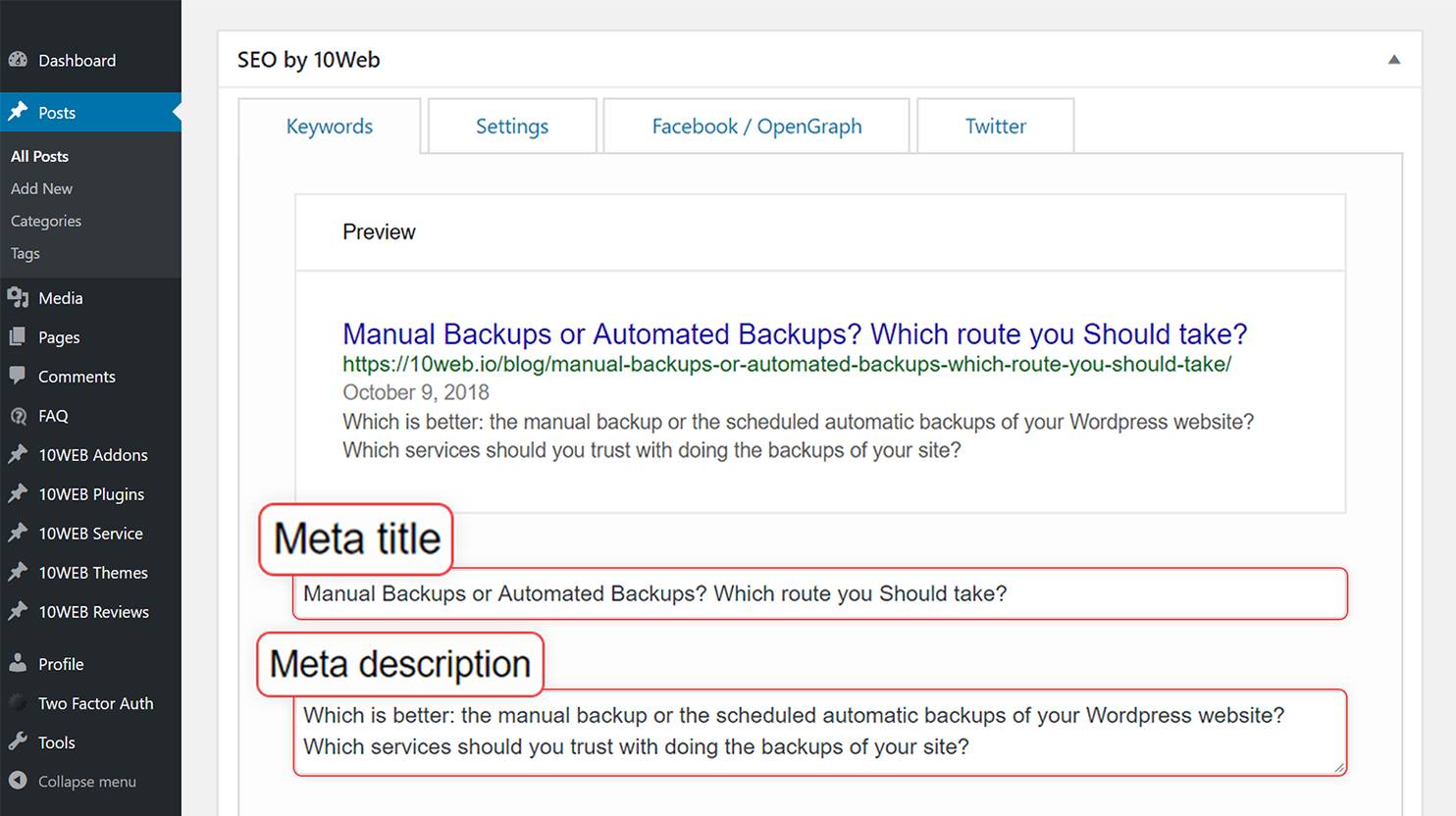
Task: Click the 10WEB Addons pin icon
Action: pos(18,454)
